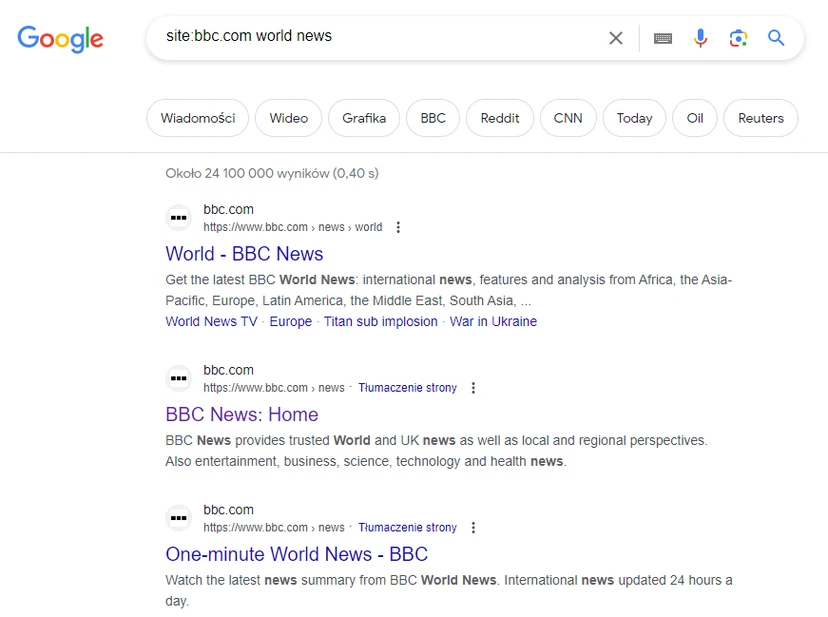The image size is (828, 617).
Task: Open the World - BBC News result title
Action: [x=244, y=254]
